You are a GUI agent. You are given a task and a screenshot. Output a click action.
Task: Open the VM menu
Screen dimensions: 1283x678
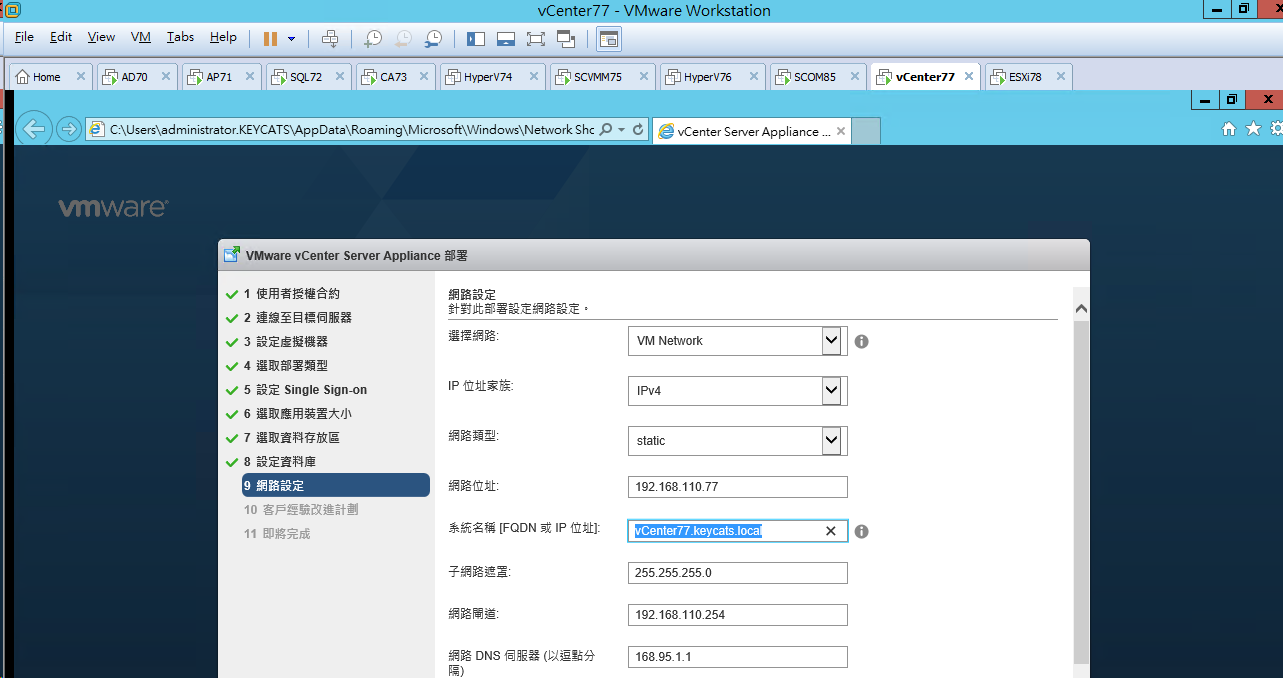coord(141,37)
